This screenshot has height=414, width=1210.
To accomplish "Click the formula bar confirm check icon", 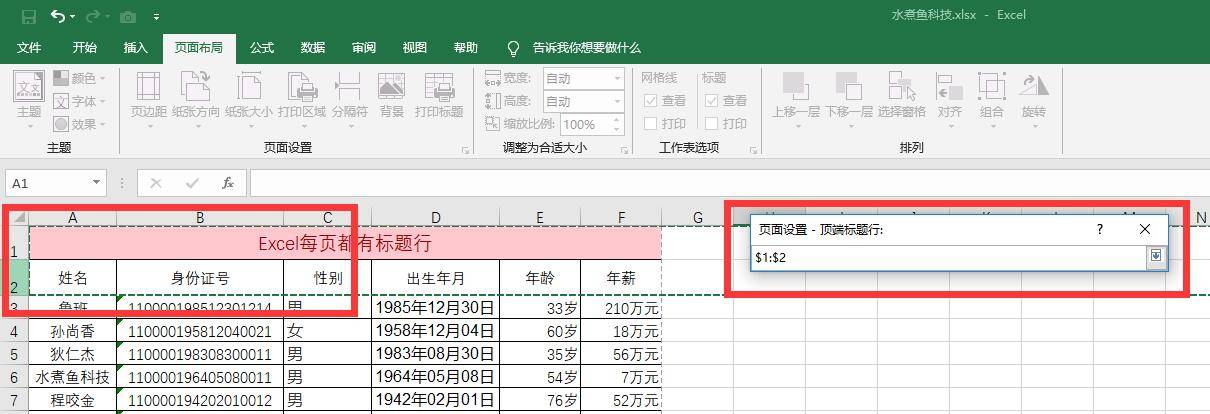I will pyautogui.click(x=192, y=183).
